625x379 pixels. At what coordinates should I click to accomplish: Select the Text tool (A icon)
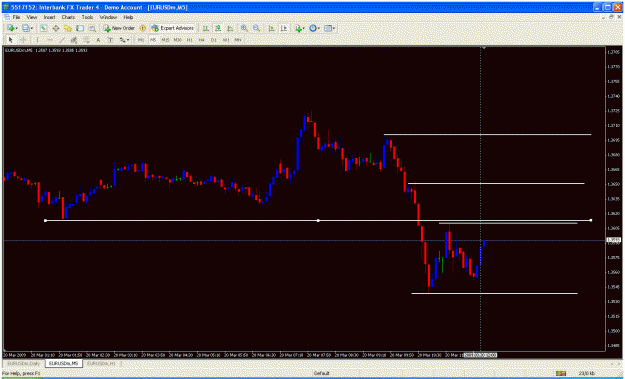[98, 39]
